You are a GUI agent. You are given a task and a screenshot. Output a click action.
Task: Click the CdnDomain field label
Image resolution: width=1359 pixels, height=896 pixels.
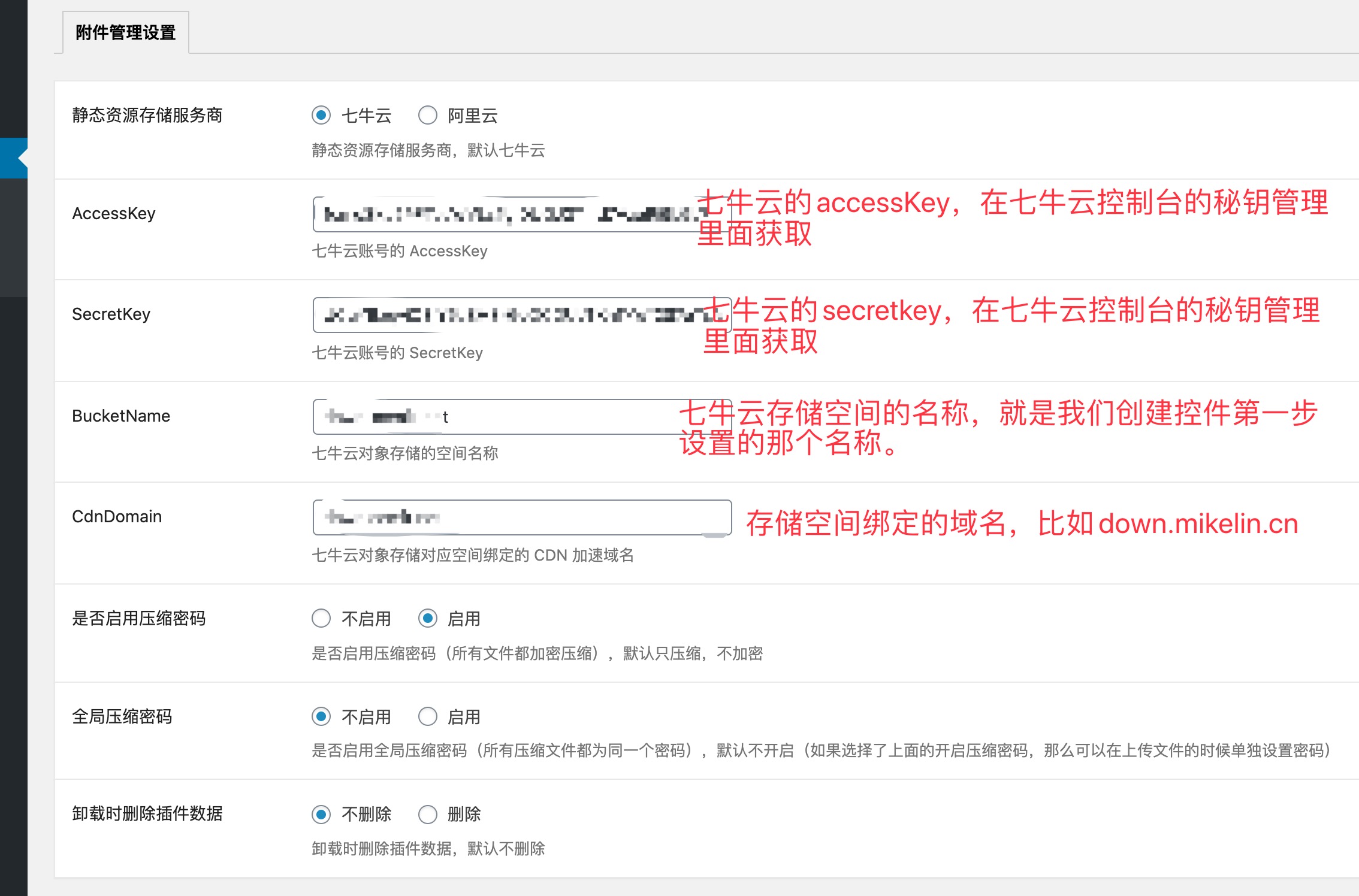(117, 517)
